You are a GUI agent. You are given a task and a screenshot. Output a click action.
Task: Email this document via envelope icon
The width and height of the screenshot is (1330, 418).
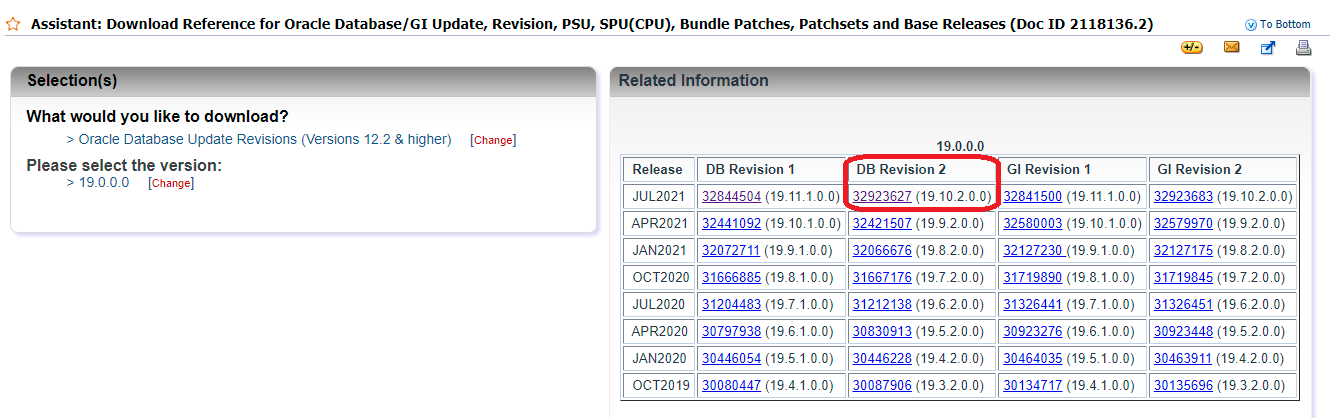pos(1232,47)
